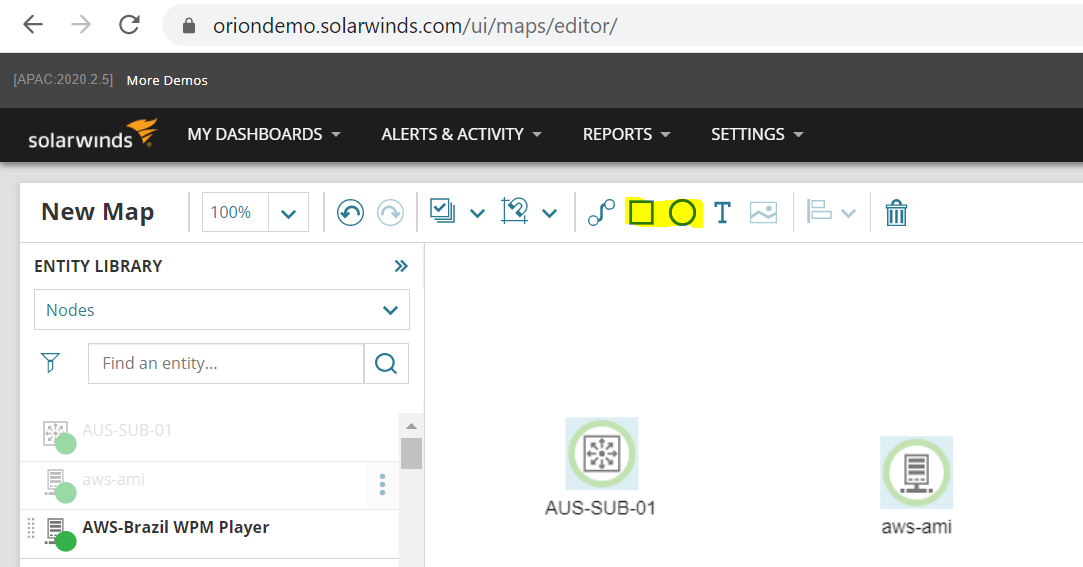Expand the canvas tool dropdown arrow

[x=549, y=213]
